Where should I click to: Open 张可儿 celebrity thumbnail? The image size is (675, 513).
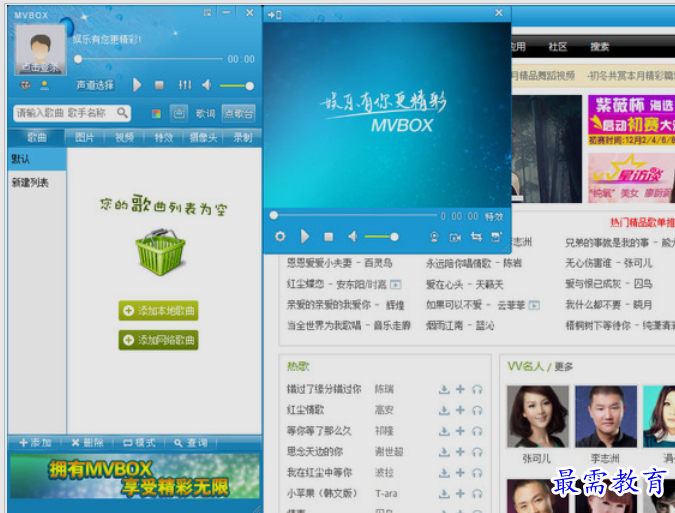[x=538, y=417]
